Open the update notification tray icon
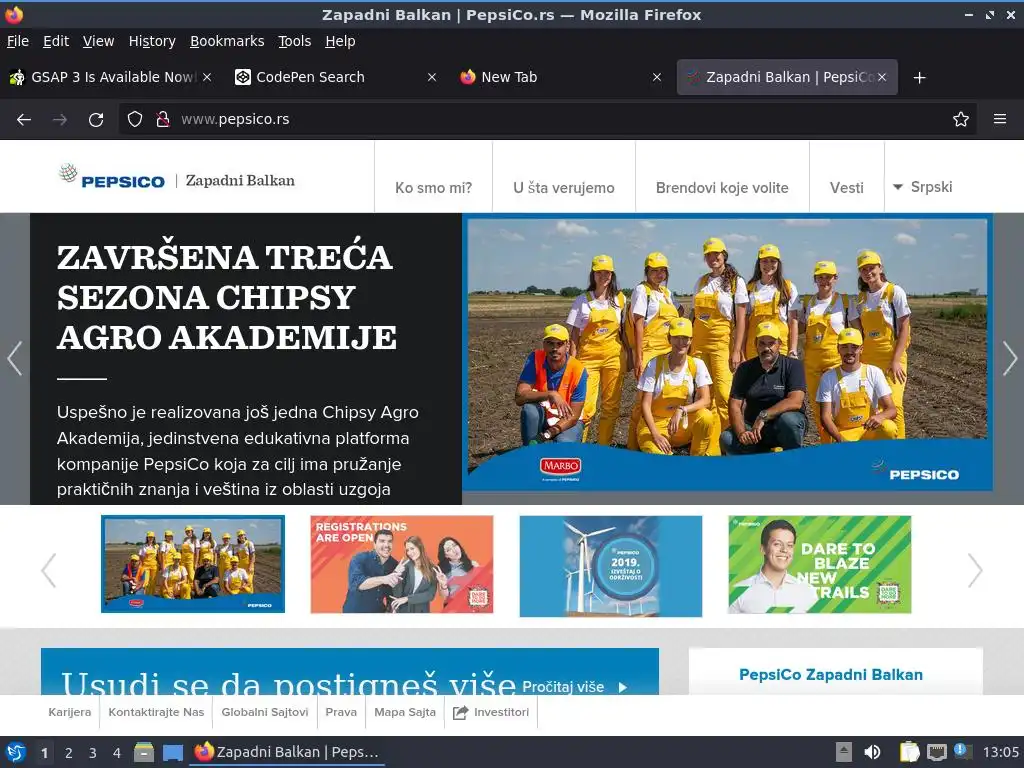 tap(962, 751)
